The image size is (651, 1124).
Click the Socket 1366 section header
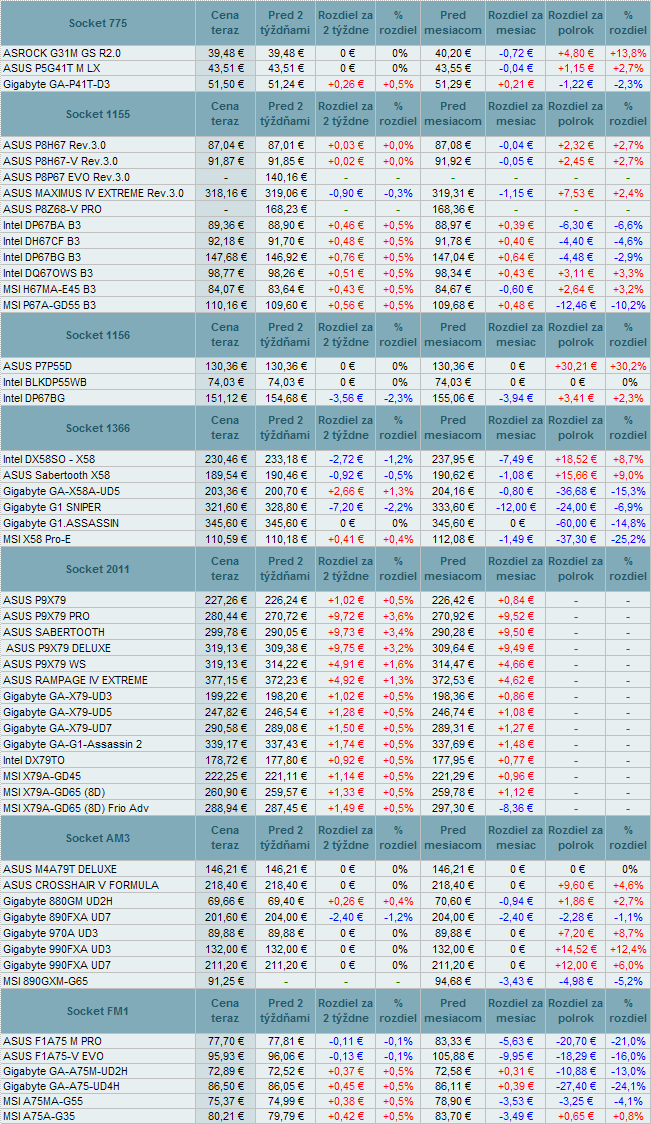tap(98, 428)
